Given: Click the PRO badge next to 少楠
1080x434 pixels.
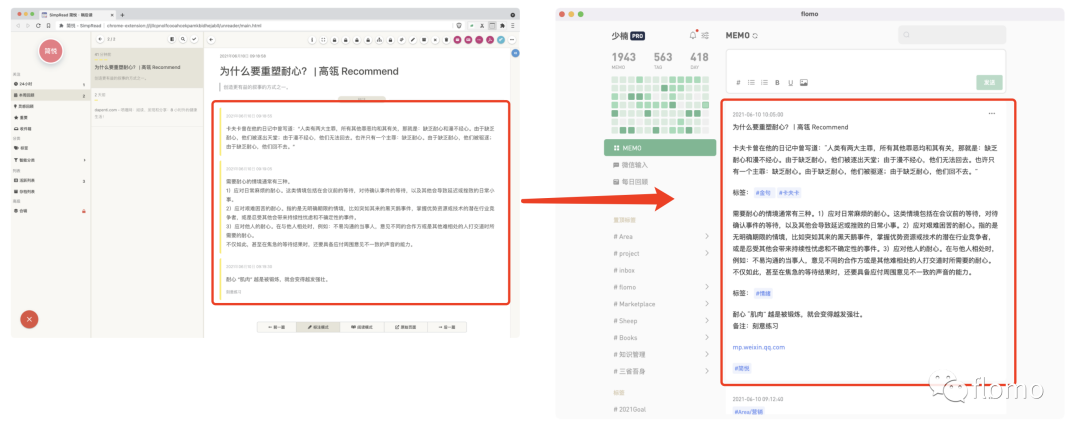Looking at the screenshot, I should click(x=637, y=36).
